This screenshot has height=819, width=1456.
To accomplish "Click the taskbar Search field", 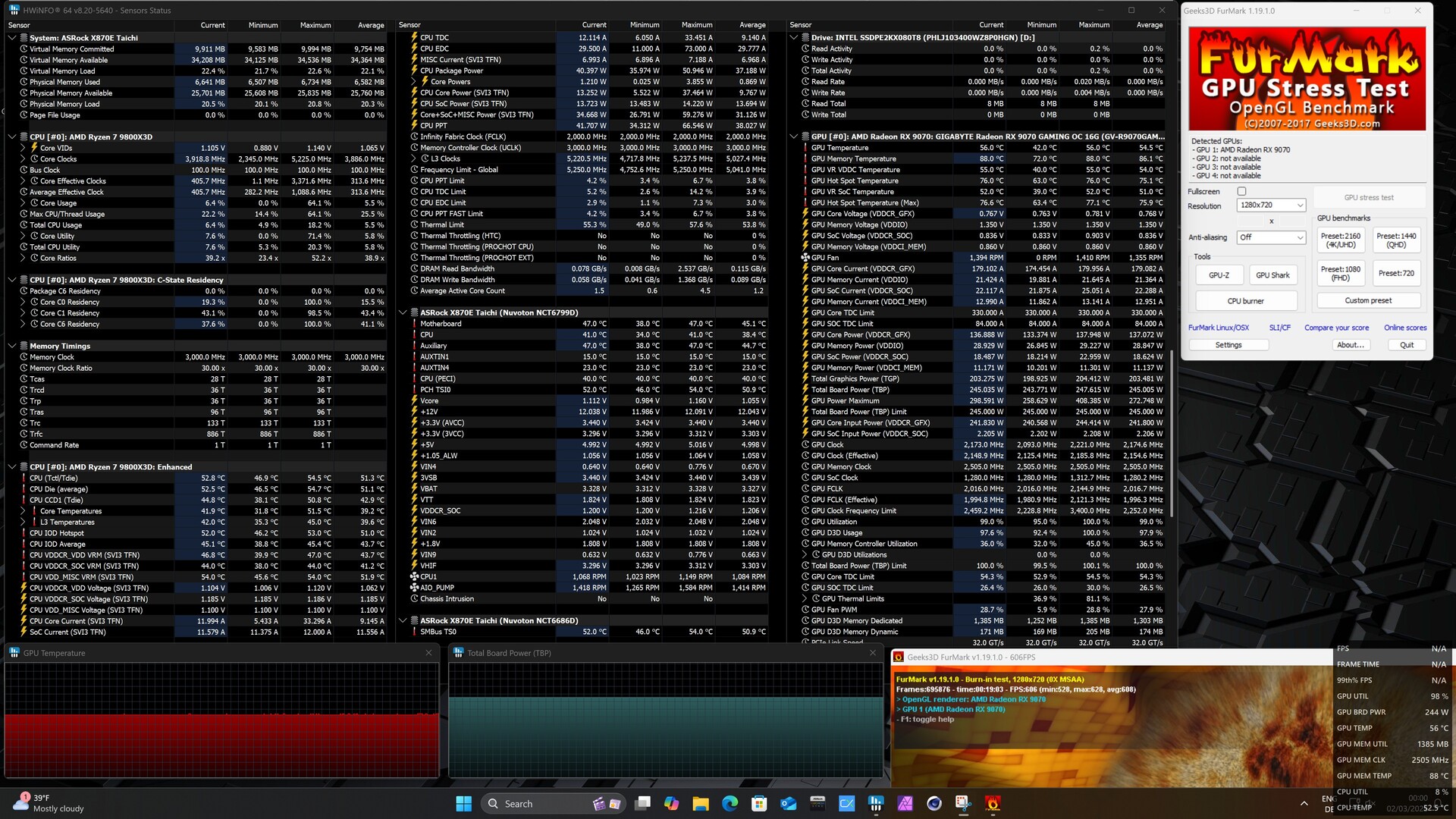I will 531,804.
